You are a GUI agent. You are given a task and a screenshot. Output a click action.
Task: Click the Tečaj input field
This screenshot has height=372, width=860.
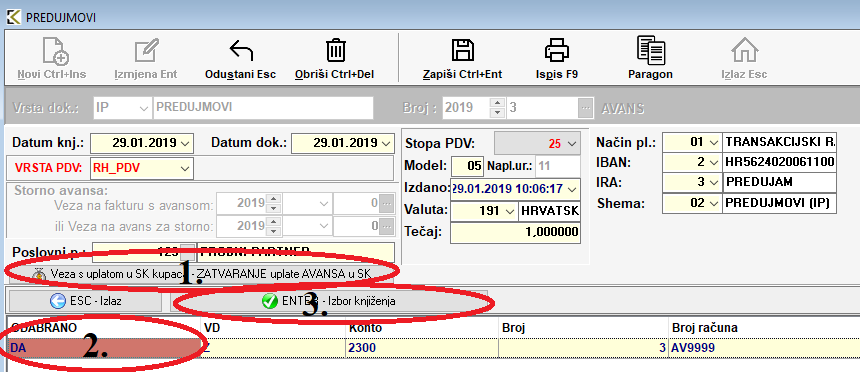tap(515, 232)
